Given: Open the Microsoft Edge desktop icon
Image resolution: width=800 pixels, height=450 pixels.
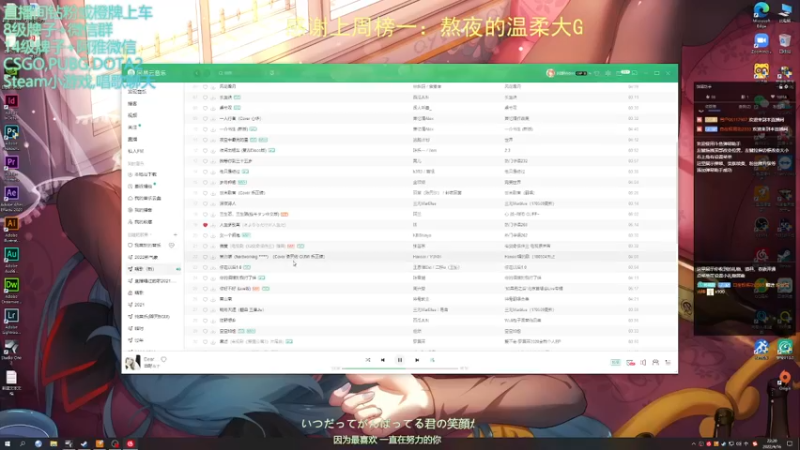Looking at the screenshot, I should pyautogui.click(x=761, y=14).
